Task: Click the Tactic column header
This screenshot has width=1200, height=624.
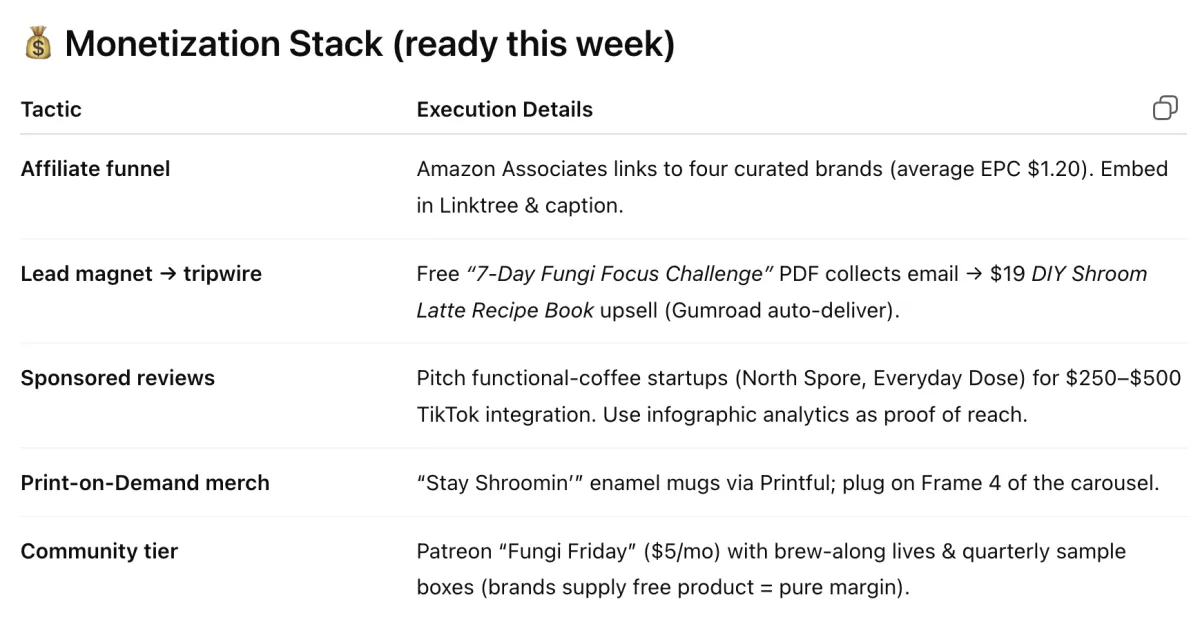Action: click(51, 109)
